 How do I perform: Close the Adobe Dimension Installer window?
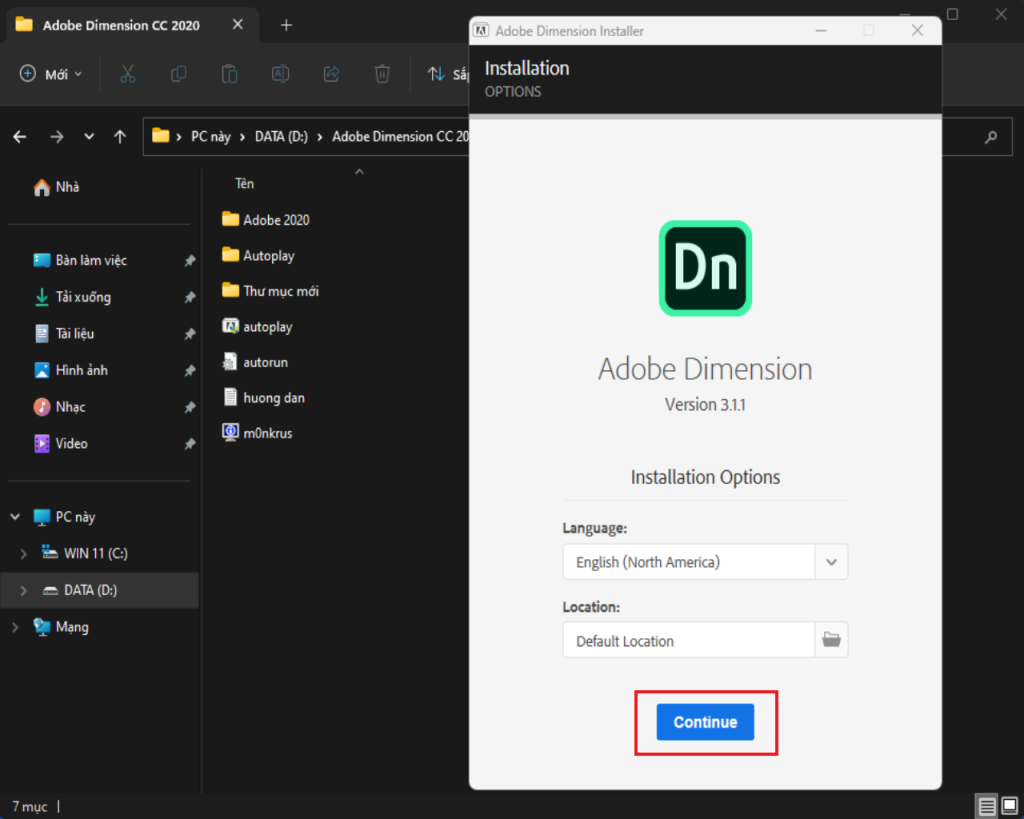coord(917,31)
